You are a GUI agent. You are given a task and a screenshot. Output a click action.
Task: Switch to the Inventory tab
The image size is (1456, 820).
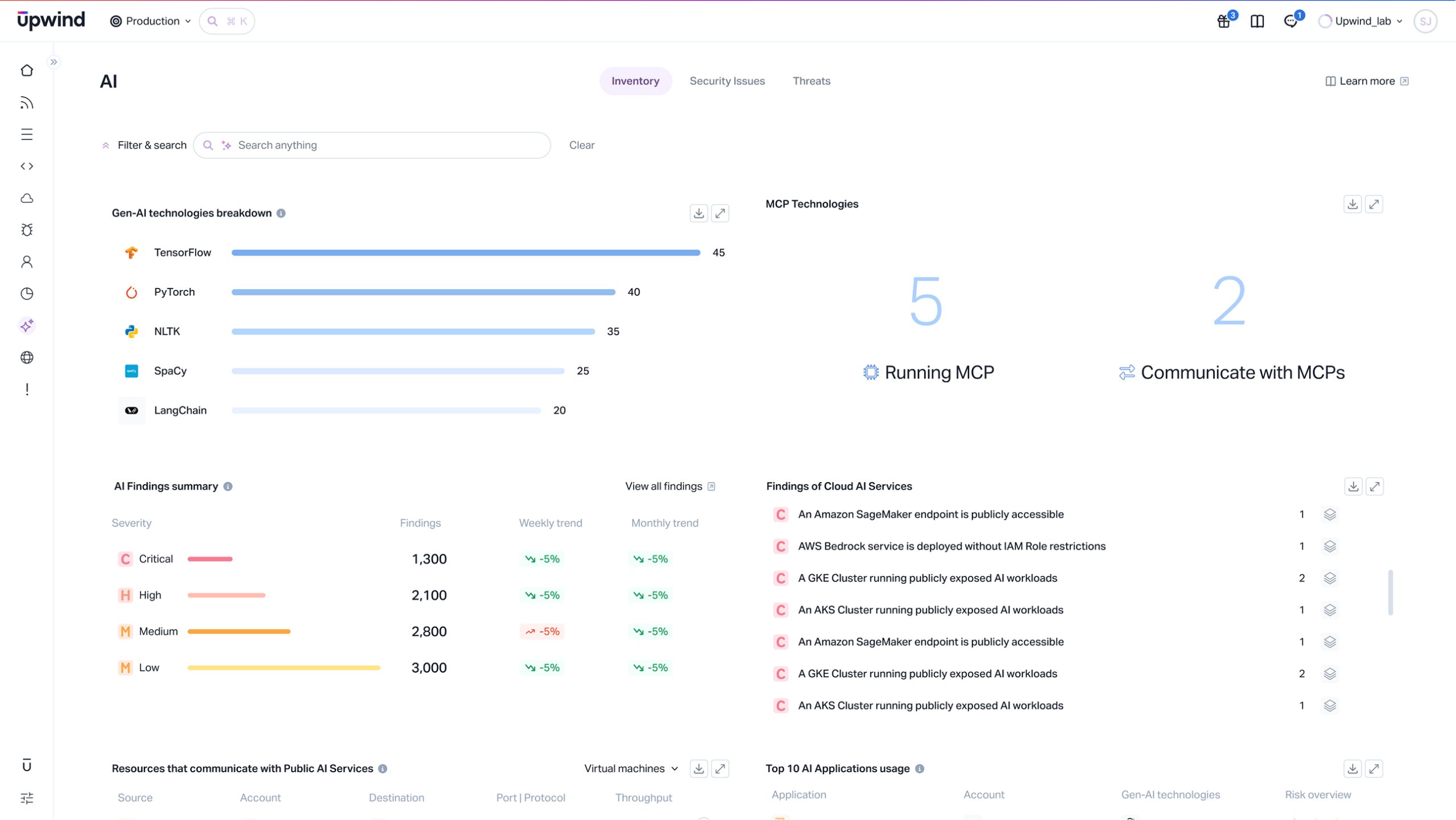tap(635, 81)
